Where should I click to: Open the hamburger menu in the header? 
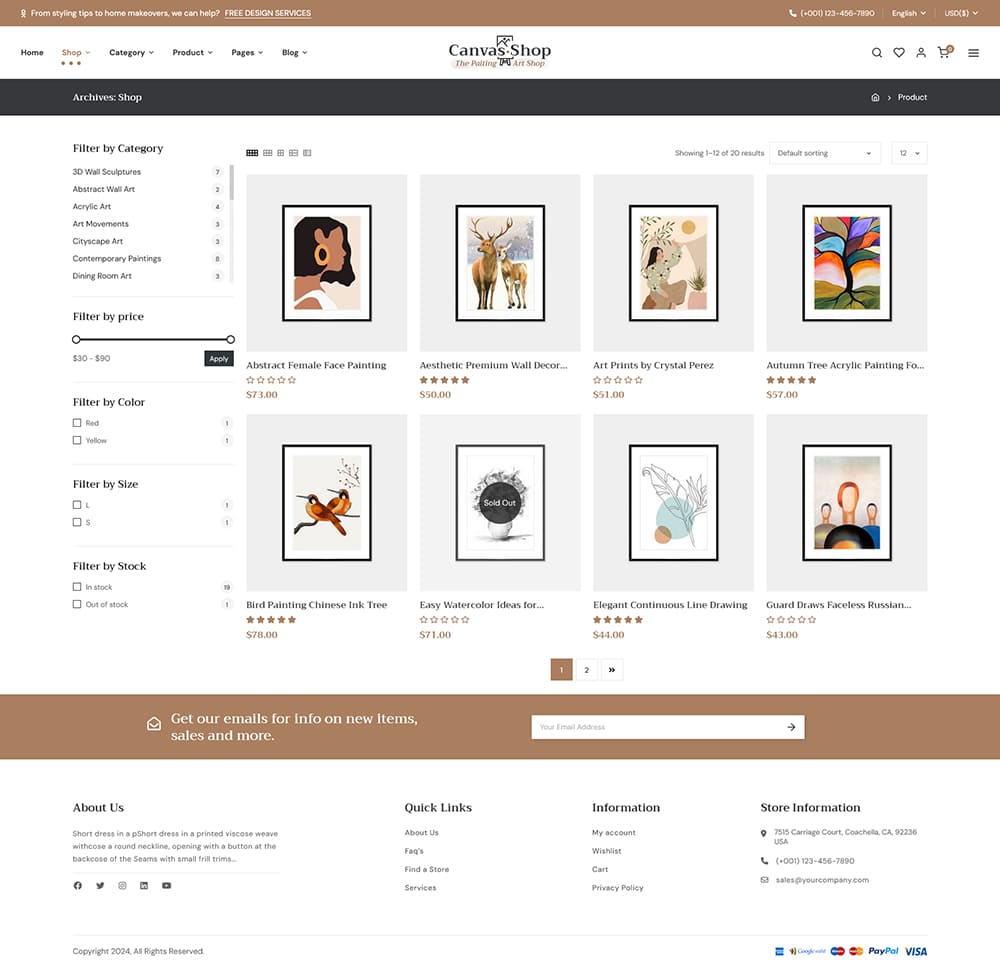pos(973,53)
